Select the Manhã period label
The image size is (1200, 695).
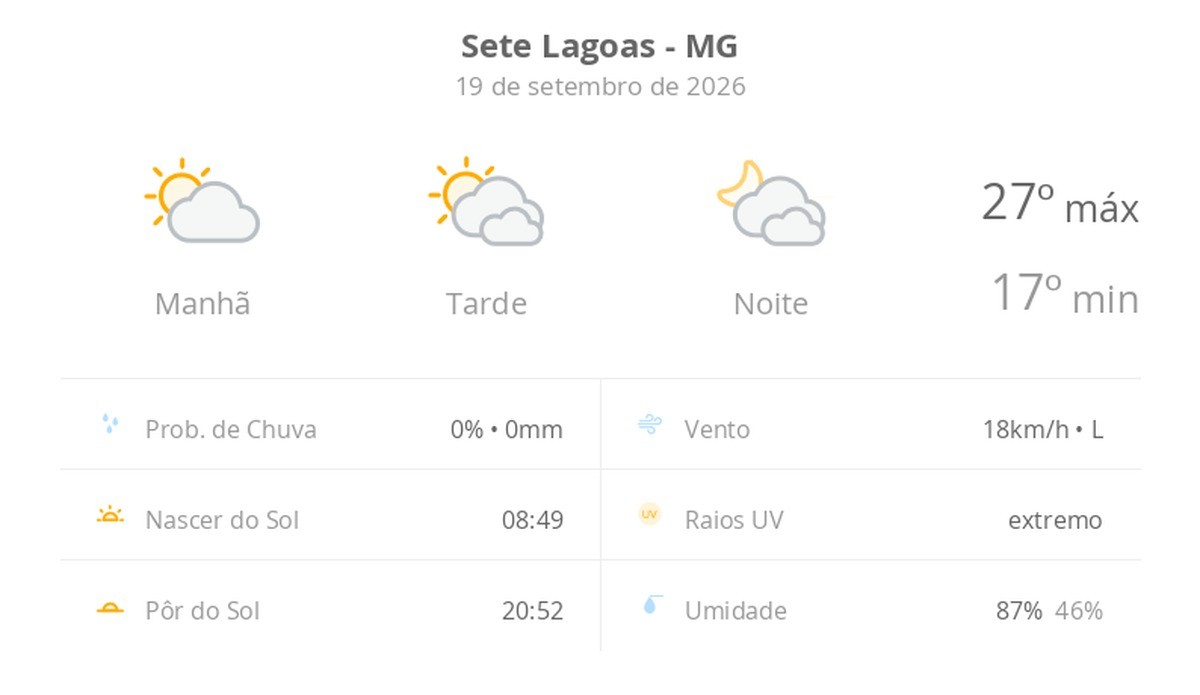202,303
